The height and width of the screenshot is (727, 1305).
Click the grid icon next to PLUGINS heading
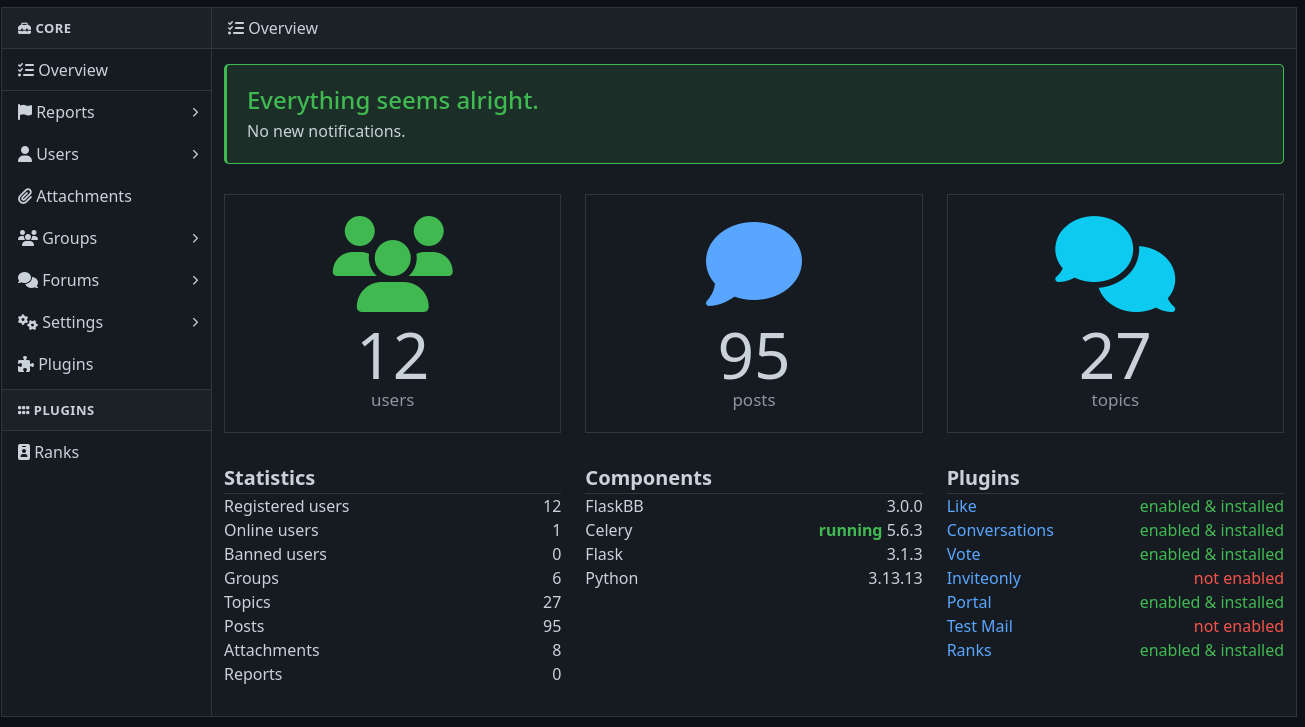[x=24, y=410]
